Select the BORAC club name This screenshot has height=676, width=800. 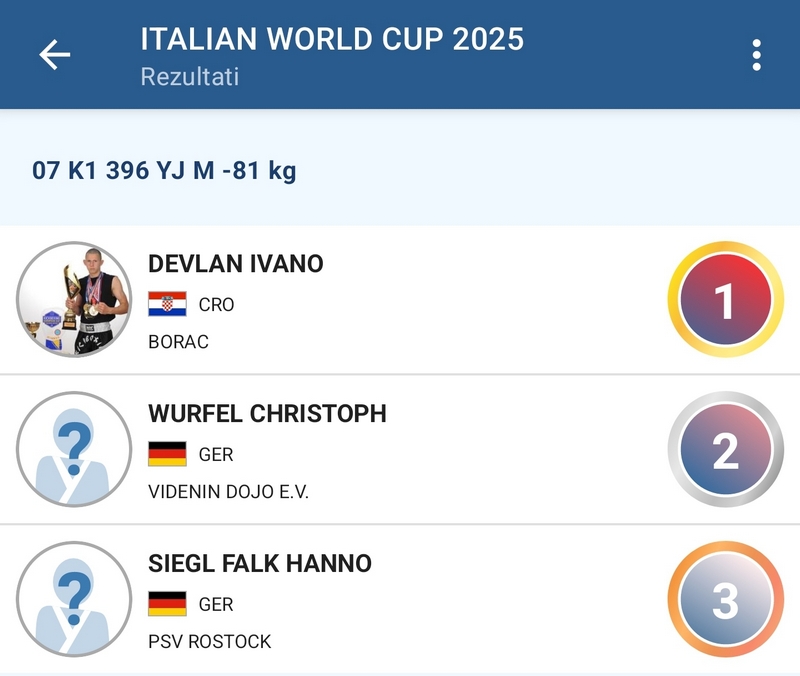178,342
